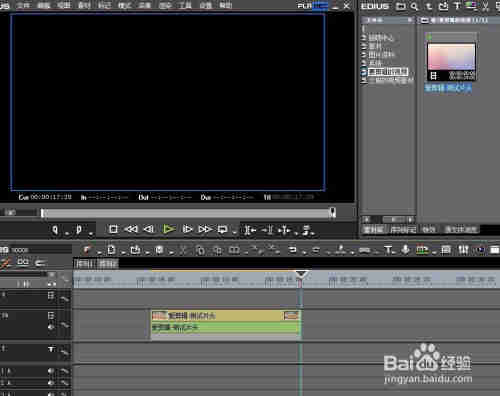
Task: Toggle audio on the 1VA track
Action: tap(51, 327)
